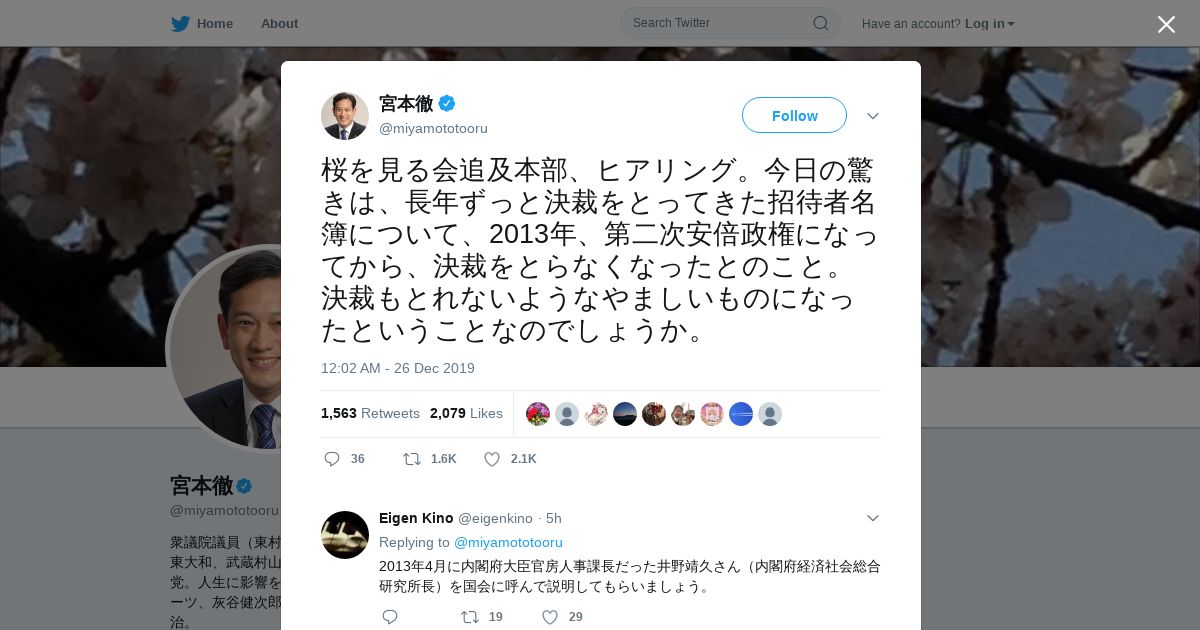Retweet Eigen Kino's reply showing 19
This screenshot has width=1200, height=630.
pos(469,617)
